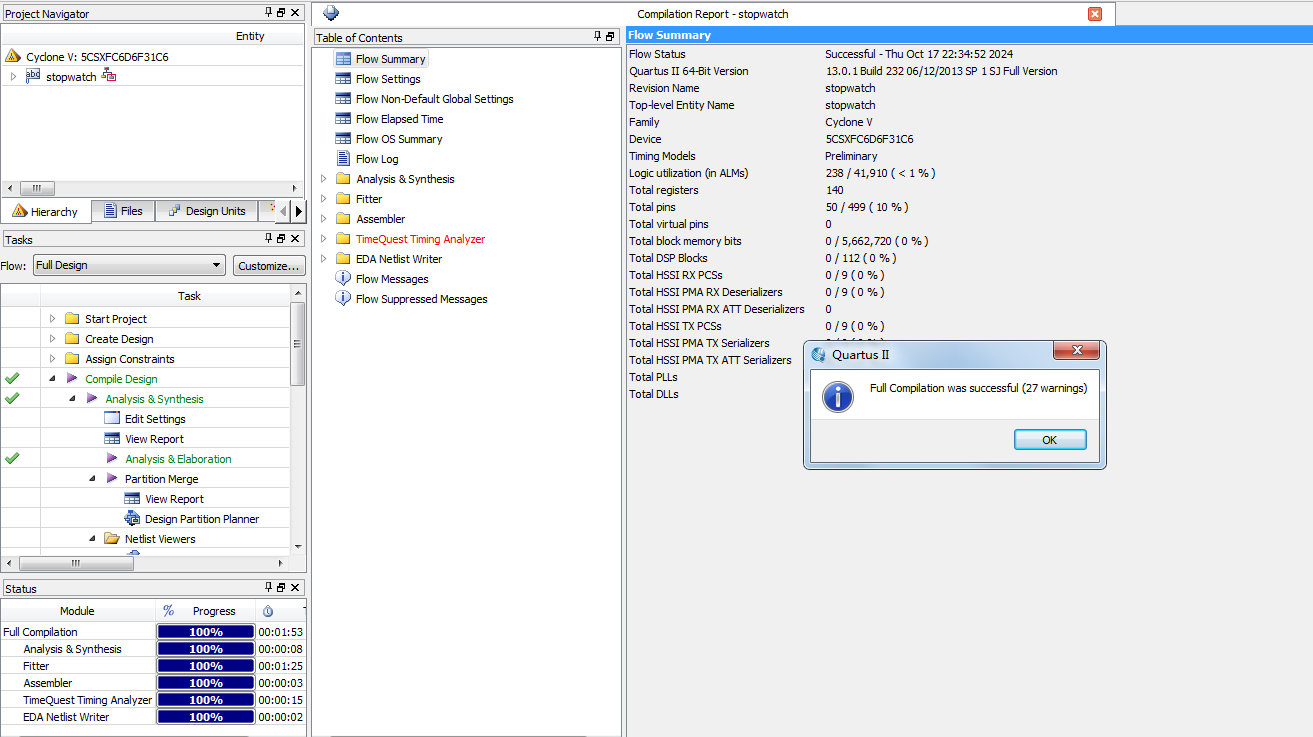This screenshot has width=1313, height=737.
Task: Expand Analysis & Synthesis in Table of Contents
Action: point(323,179)
